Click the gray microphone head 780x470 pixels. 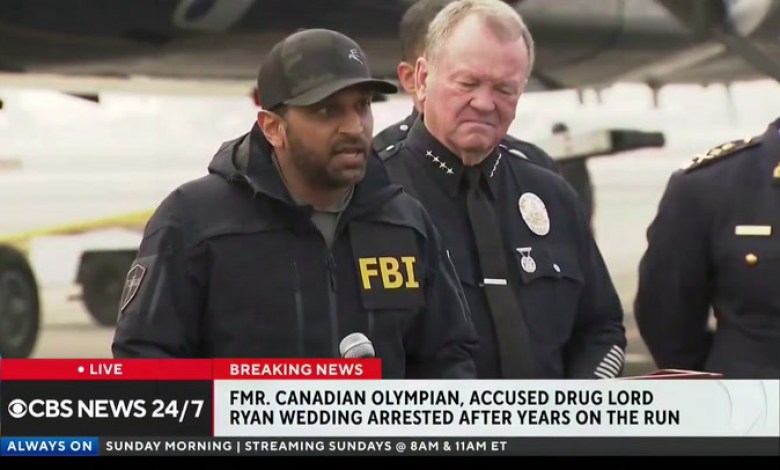coord(357,346)
